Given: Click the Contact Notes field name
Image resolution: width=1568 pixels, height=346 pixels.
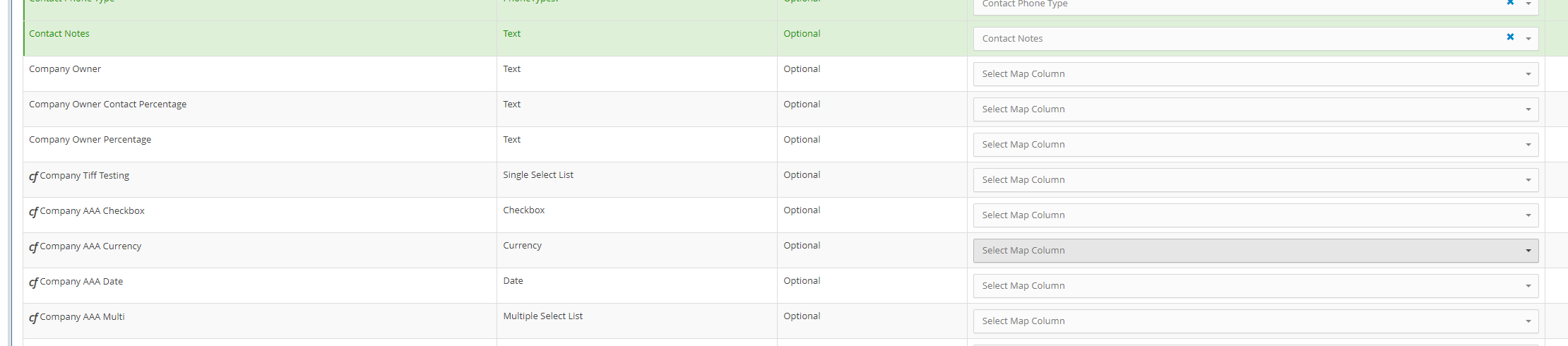Looking at the screenshot, I should click(59, 33).
